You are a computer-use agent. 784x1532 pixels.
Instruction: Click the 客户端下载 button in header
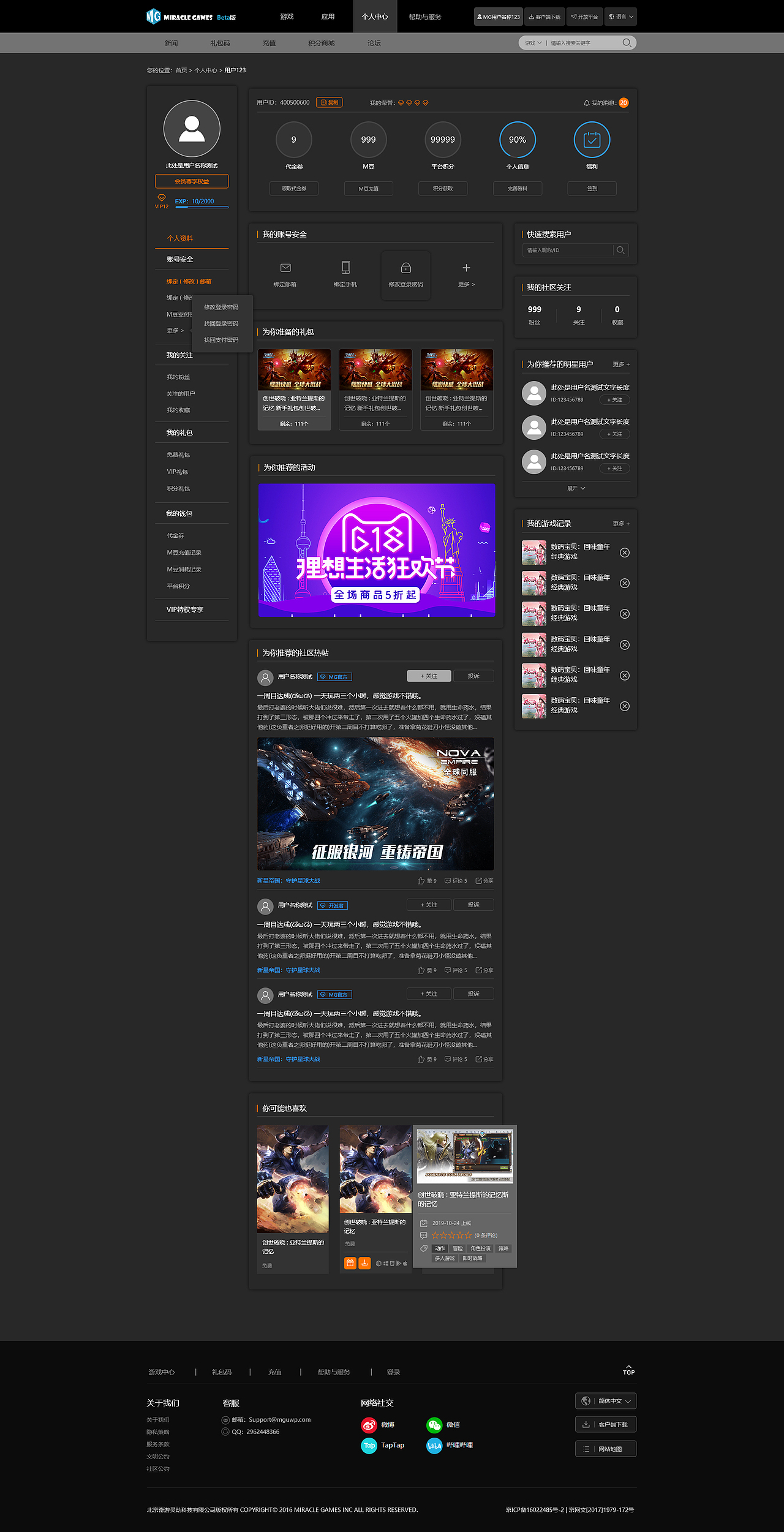[x=545, y=17]
